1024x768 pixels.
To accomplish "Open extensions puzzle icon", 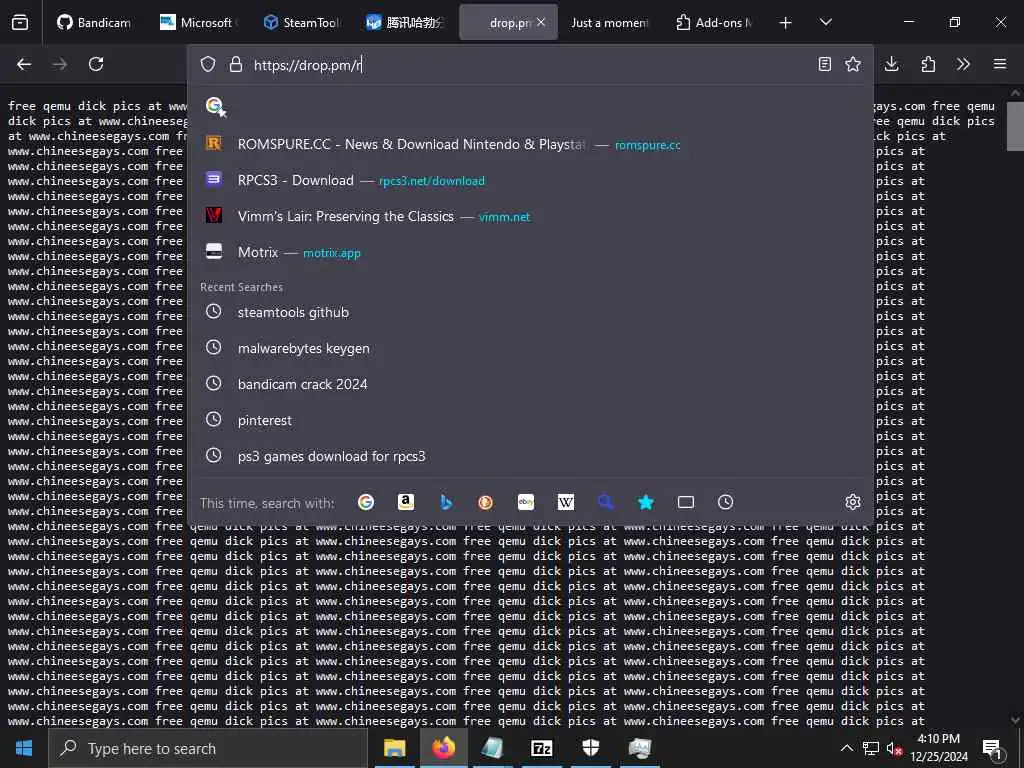I will click(x=928, y=64).
